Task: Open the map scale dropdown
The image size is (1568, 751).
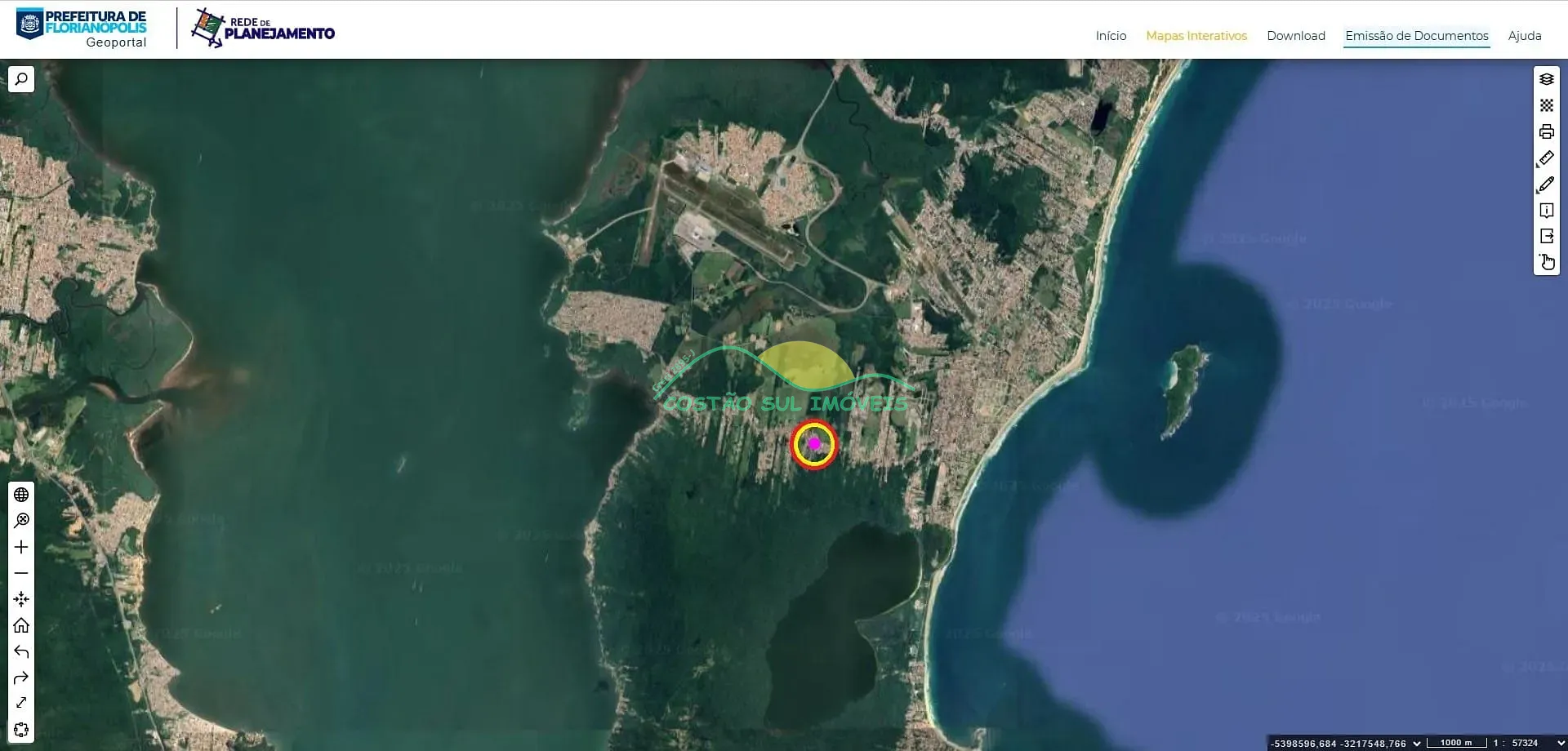Action: tap(1560, 743)
